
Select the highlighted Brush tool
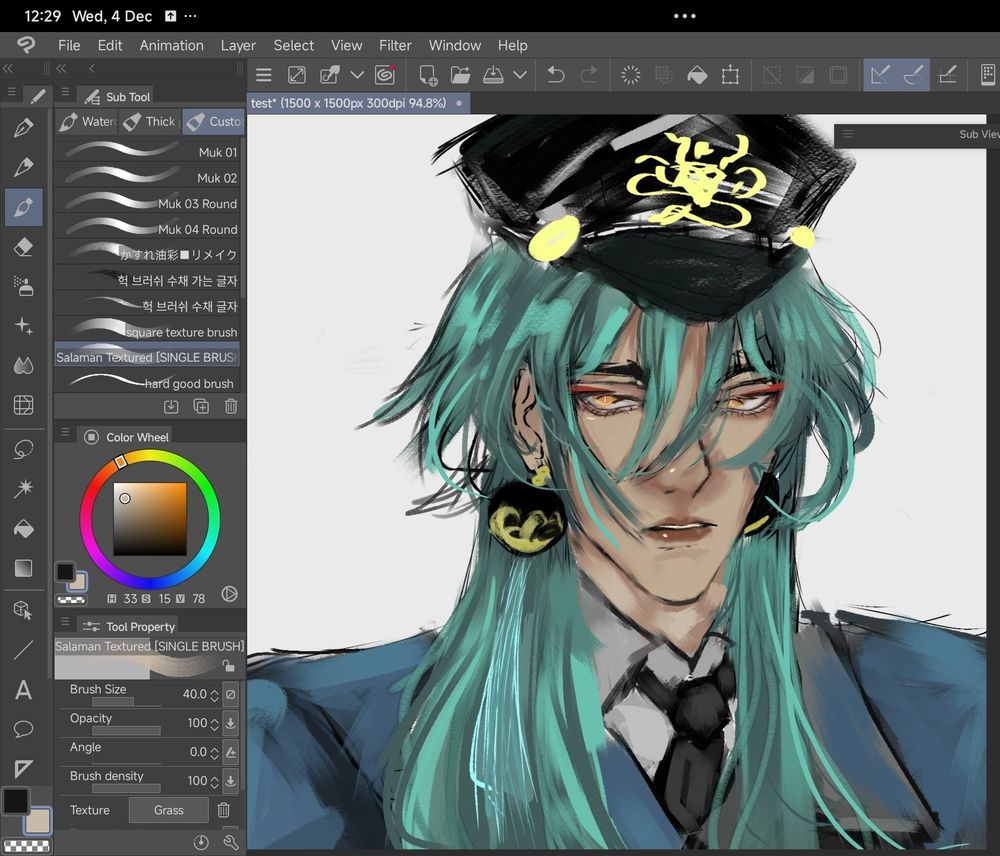pos(24,207)
